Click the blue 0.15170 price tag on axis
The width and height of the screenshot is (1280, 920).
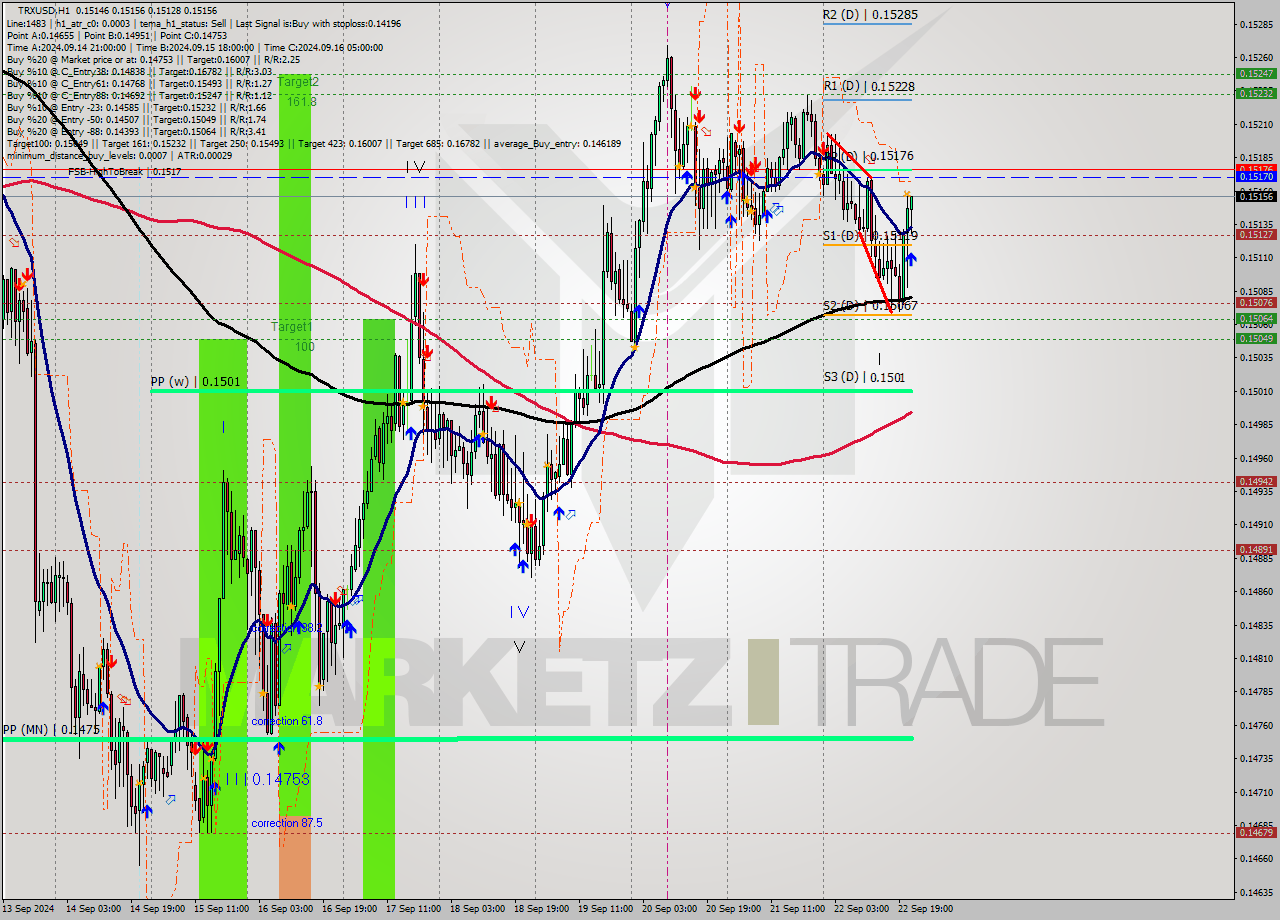point(1256,177)
